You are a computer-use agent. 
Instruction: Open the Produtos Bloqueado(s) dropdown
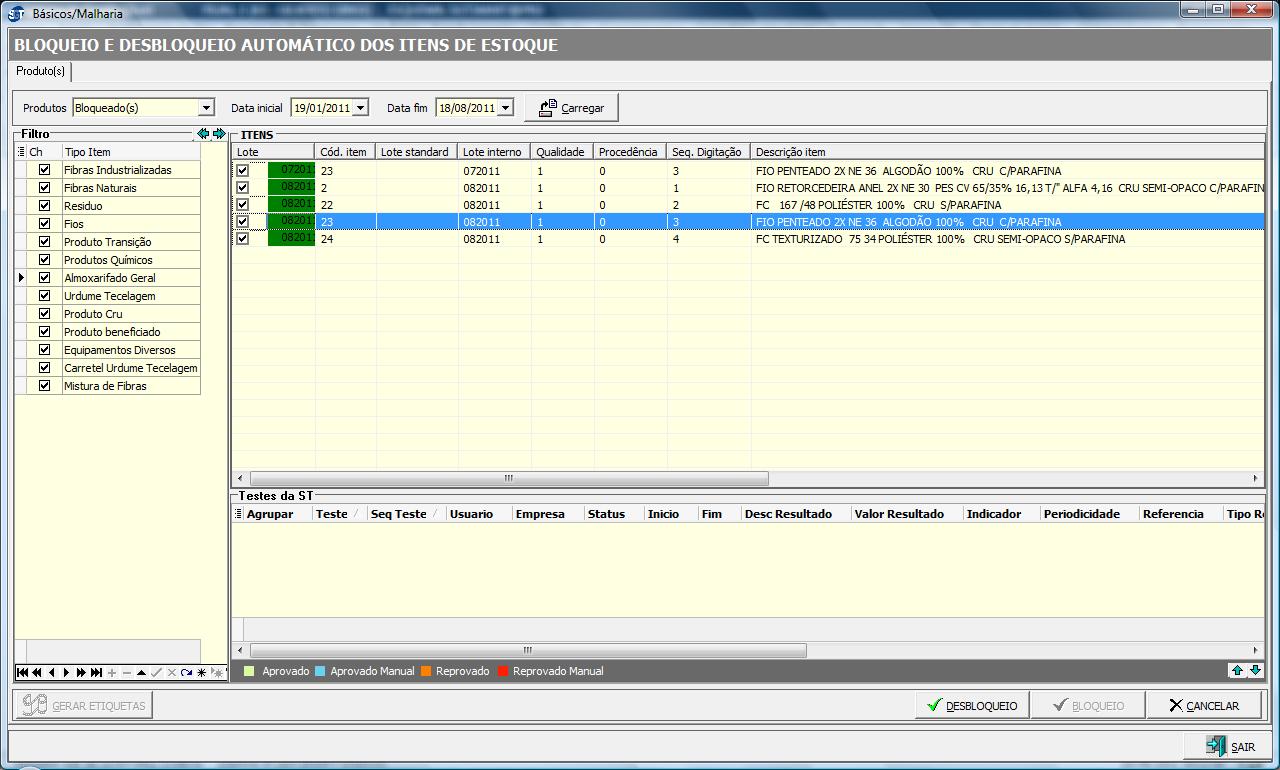pos(206,108)
